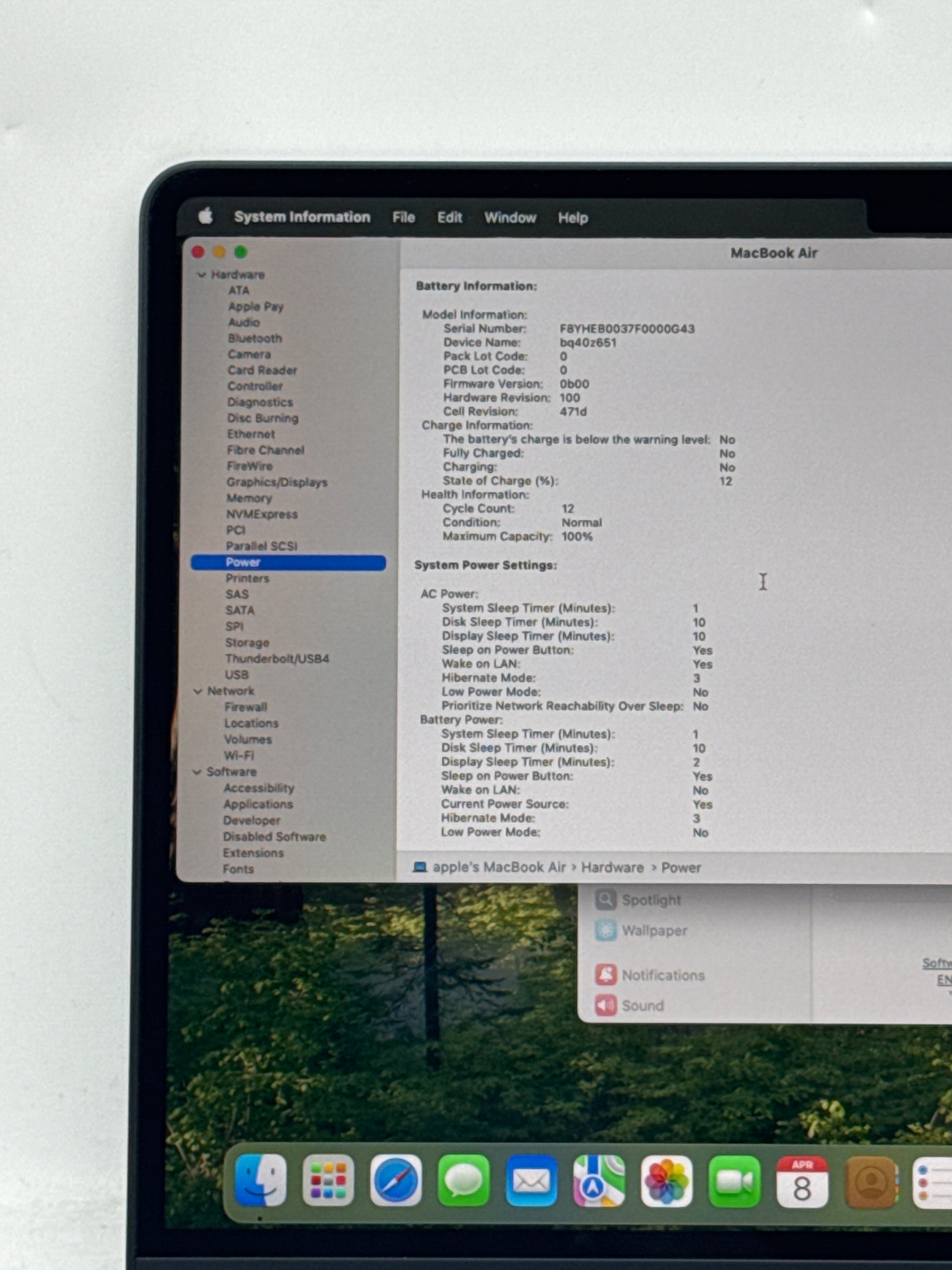
Task: Open Launchpad from the Dock
Action: [x=328, y=1181]
